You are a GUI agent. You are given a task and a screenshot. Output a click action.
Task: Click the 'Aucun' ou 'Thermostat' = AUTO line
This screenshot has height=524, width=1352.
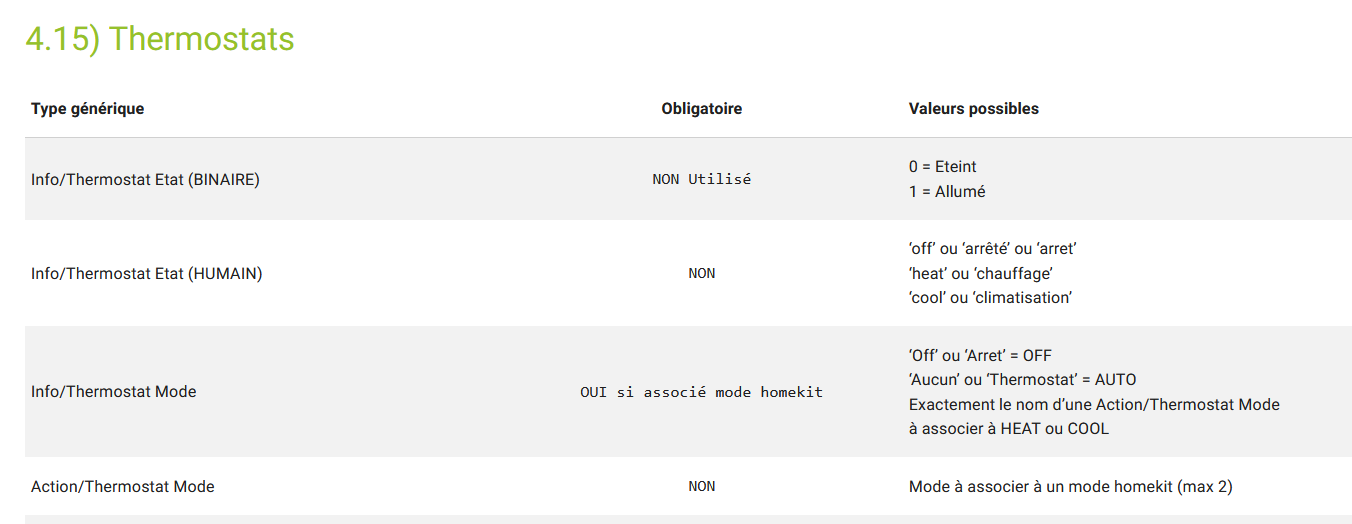1023,380
